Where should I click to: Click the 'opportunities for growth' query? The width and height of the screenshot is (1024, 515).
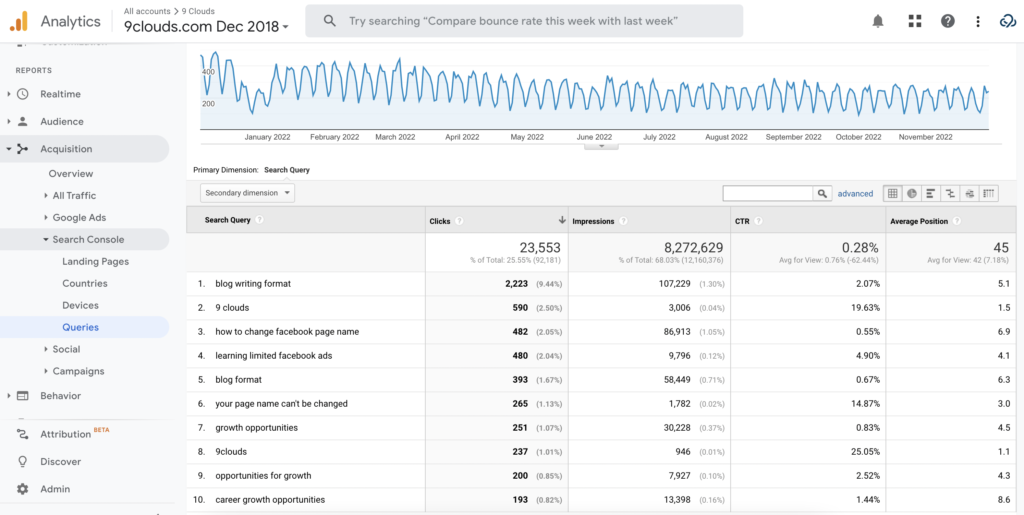tap(263, 476)
